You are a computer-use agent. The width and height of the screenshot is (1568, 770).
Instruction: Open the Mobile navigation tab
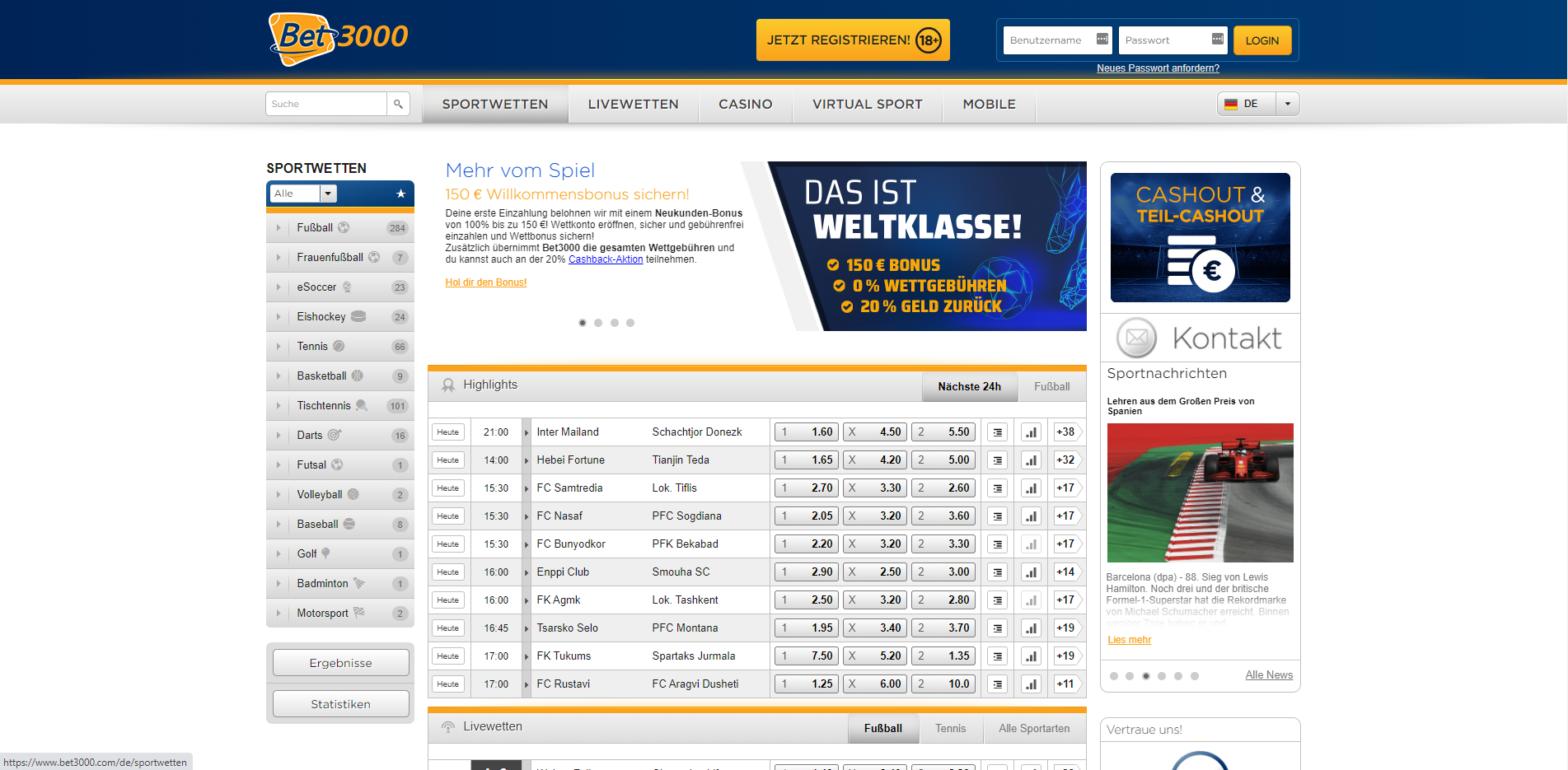point(990,104)
